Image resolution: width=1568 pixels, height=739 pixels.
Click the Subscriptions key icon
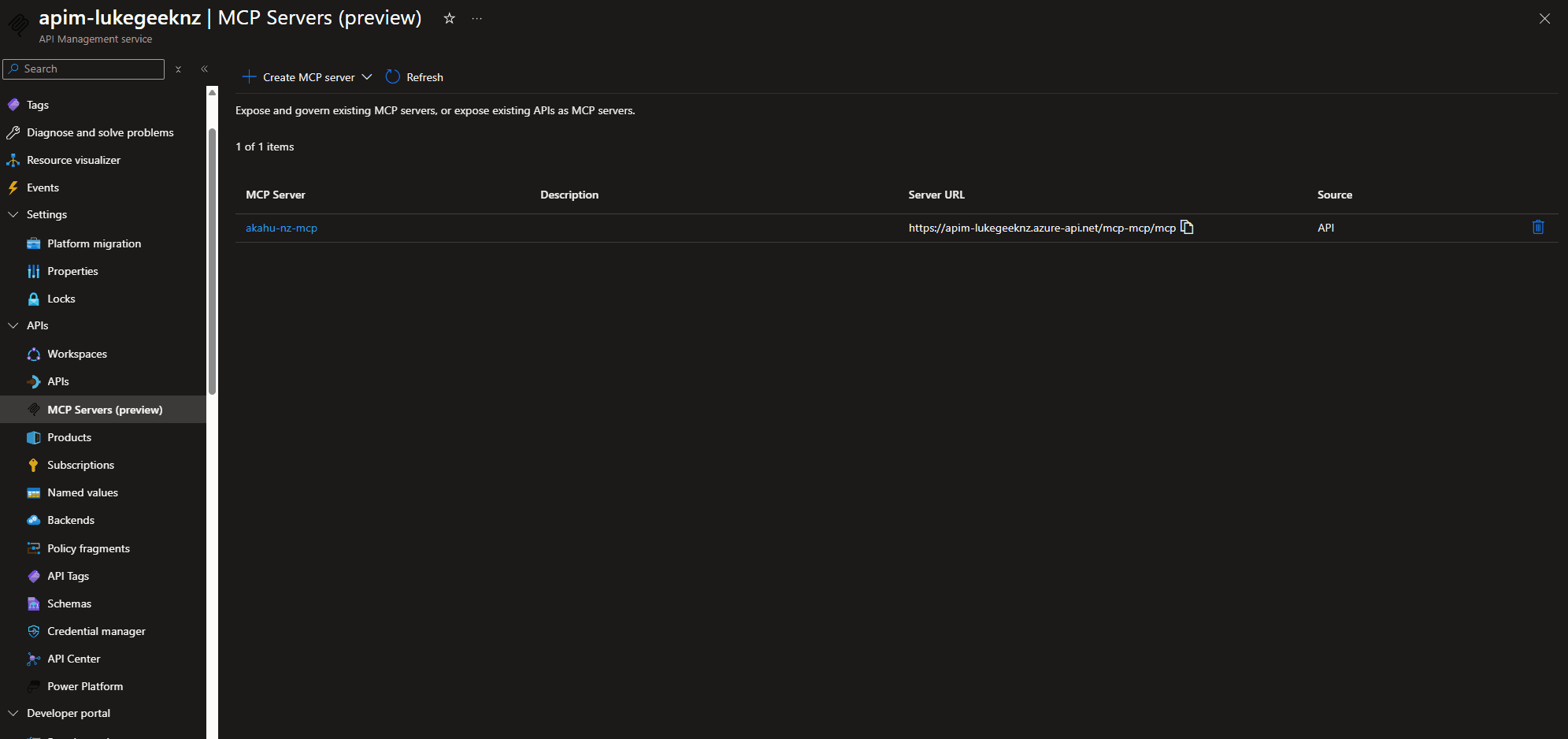click(34, 465)
